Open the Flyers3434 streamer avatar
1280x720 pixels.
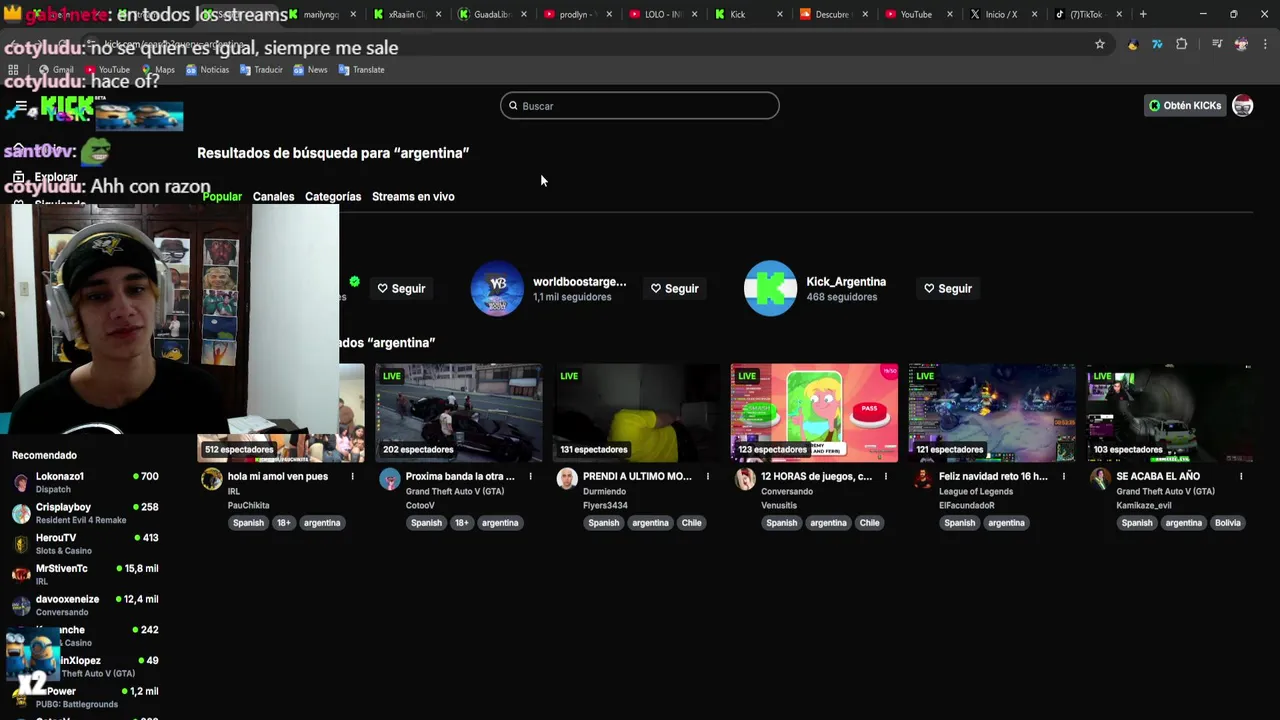pyautogui.click(x=567, y=479)
